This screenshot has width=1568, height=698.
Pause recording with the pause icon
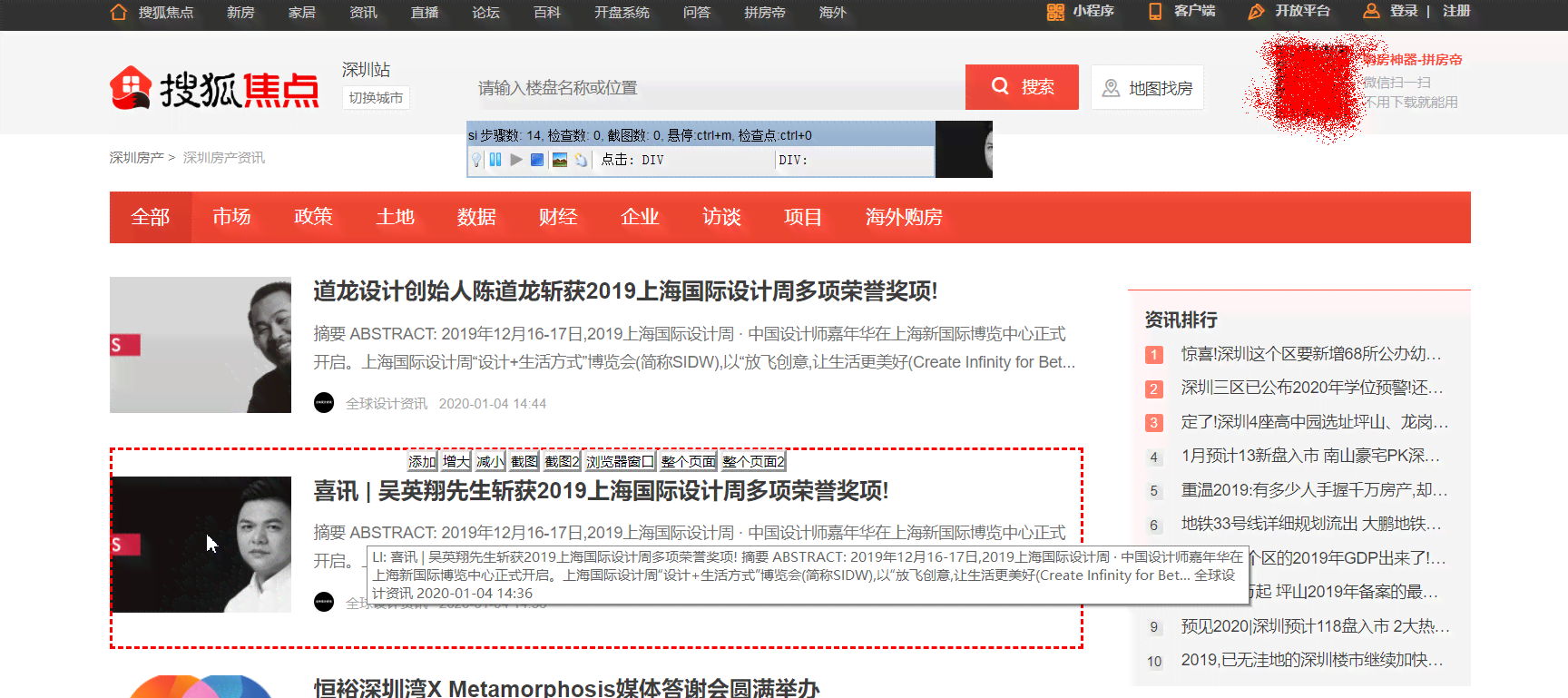pyautogui.click(x=495, y=160)
